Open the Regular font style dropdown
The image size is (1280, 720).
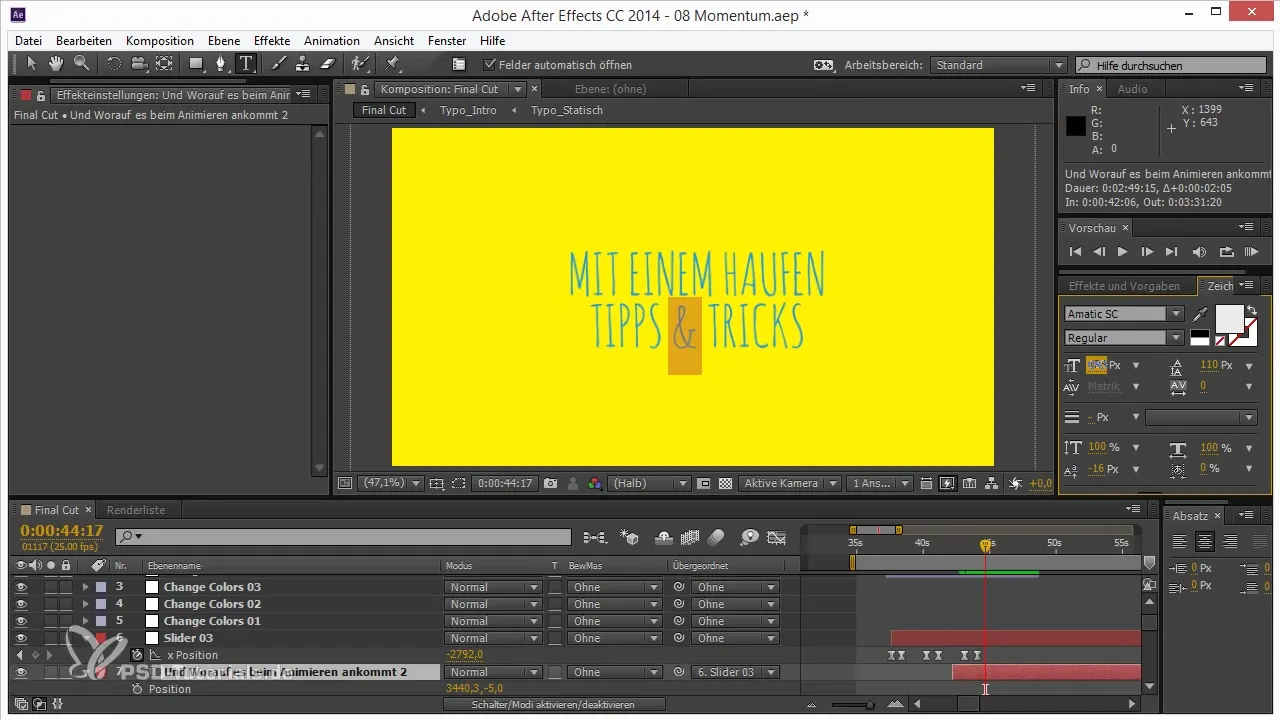point(1124,338)
